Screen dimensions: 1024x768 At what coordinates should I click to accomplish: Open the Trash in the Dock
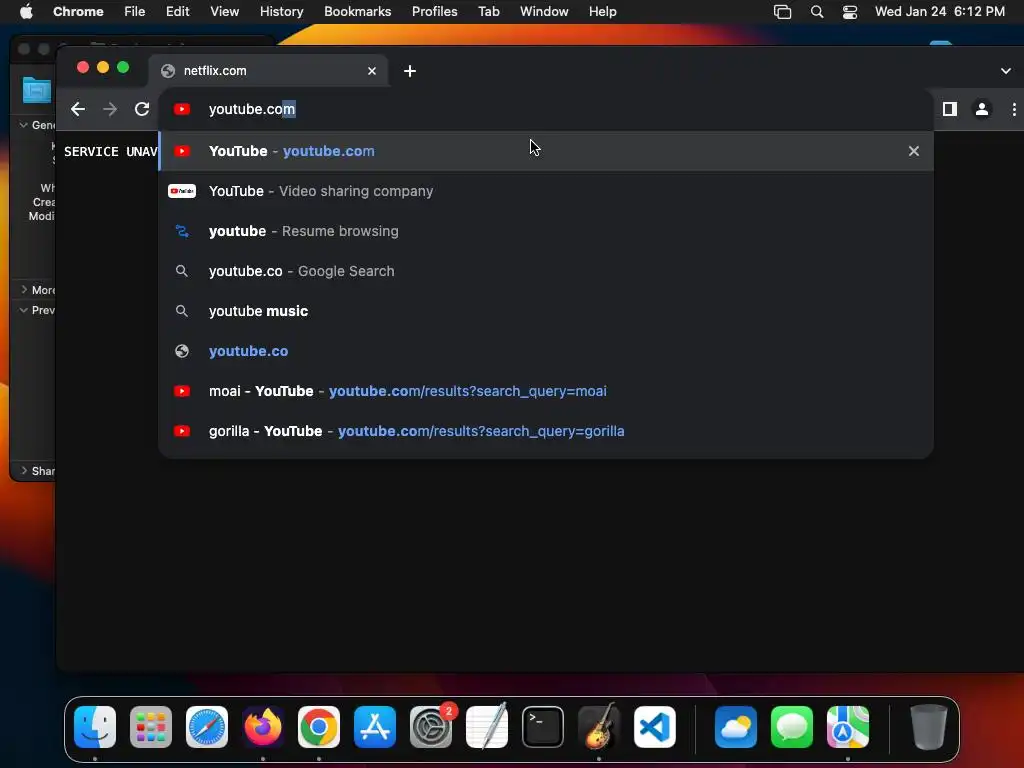(x=929, y=726)
